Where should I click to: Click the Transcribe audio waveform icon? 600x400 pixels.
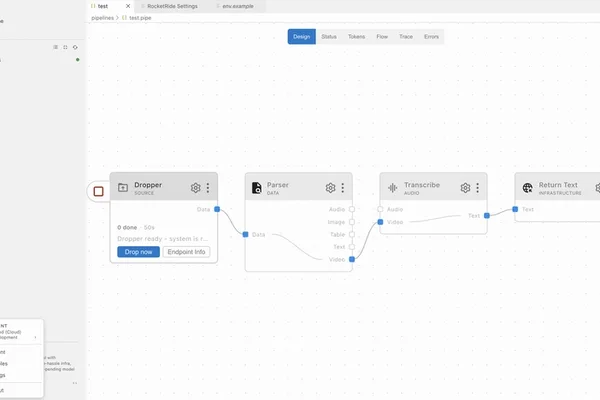393,188
